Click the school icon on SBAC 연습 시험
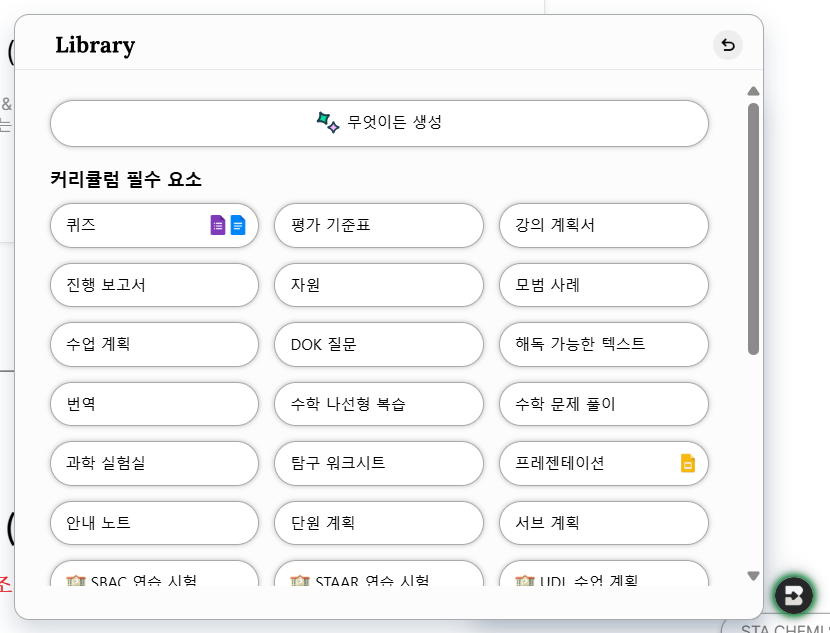Viewport: 830px width, 633px height. [75, 580]
